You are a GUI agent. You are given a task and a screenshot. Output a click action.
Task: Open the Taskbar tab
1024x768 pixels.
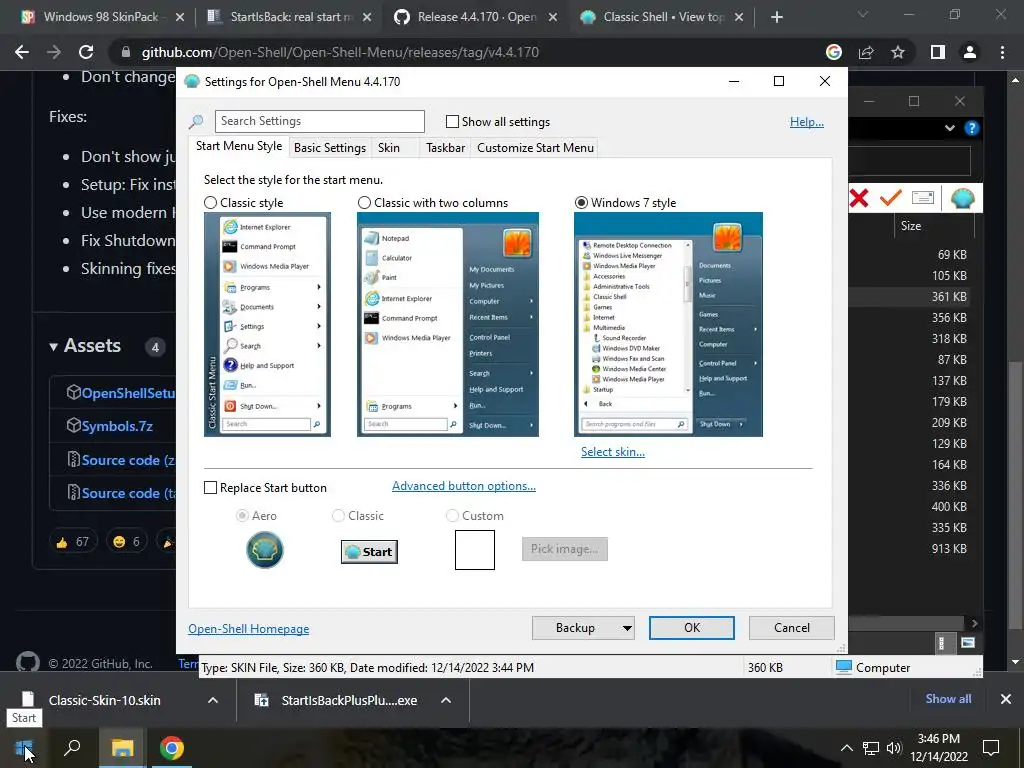coord(445,148)
